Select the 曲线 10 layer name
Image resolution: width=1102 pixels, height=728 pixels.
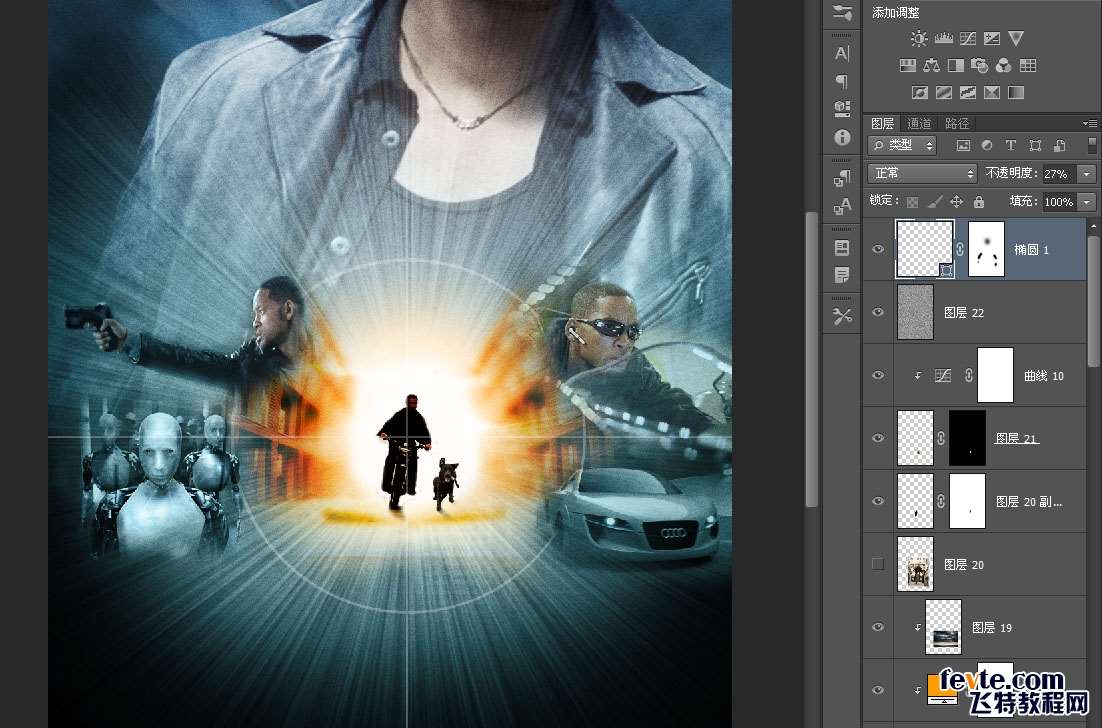coord(1044,376)
